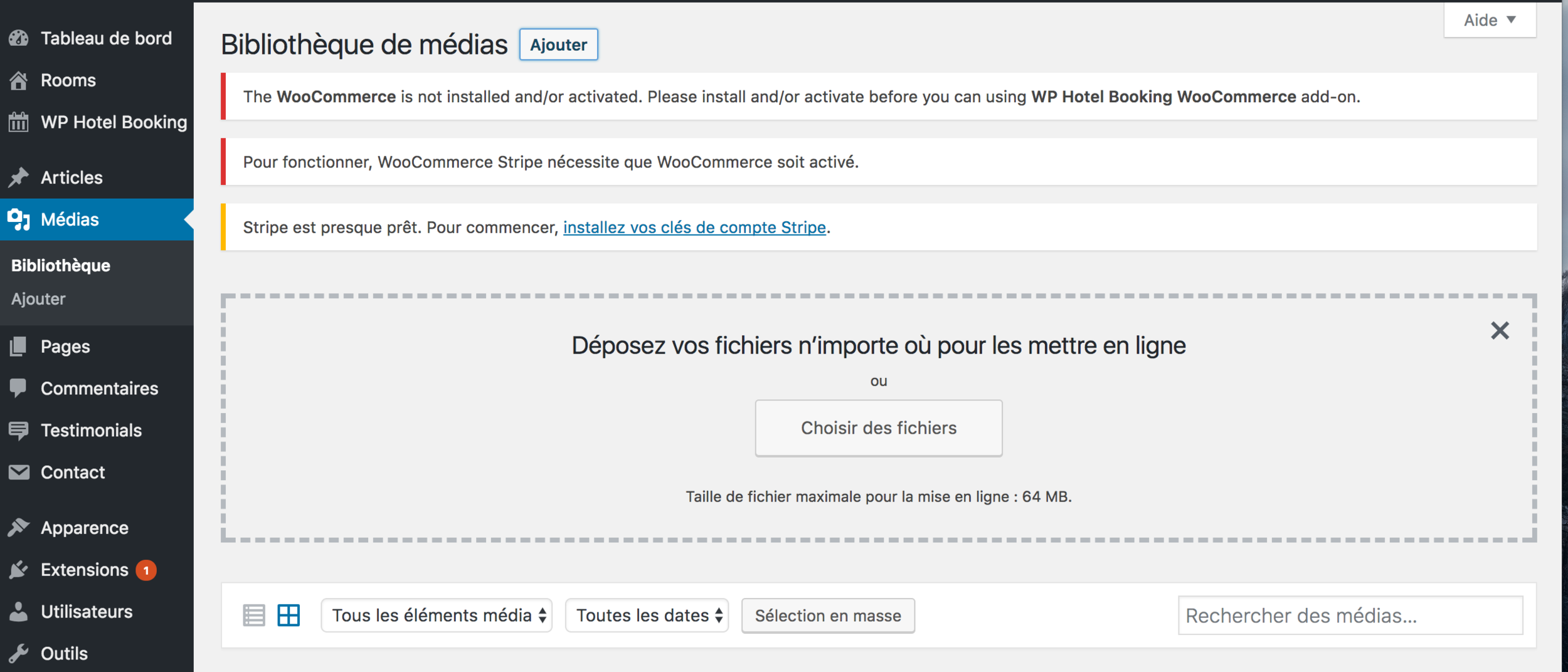Focus the Rechercher des médias search field
The height and width of the screenshot is (672, 1568).
[x=1350, y=616]
